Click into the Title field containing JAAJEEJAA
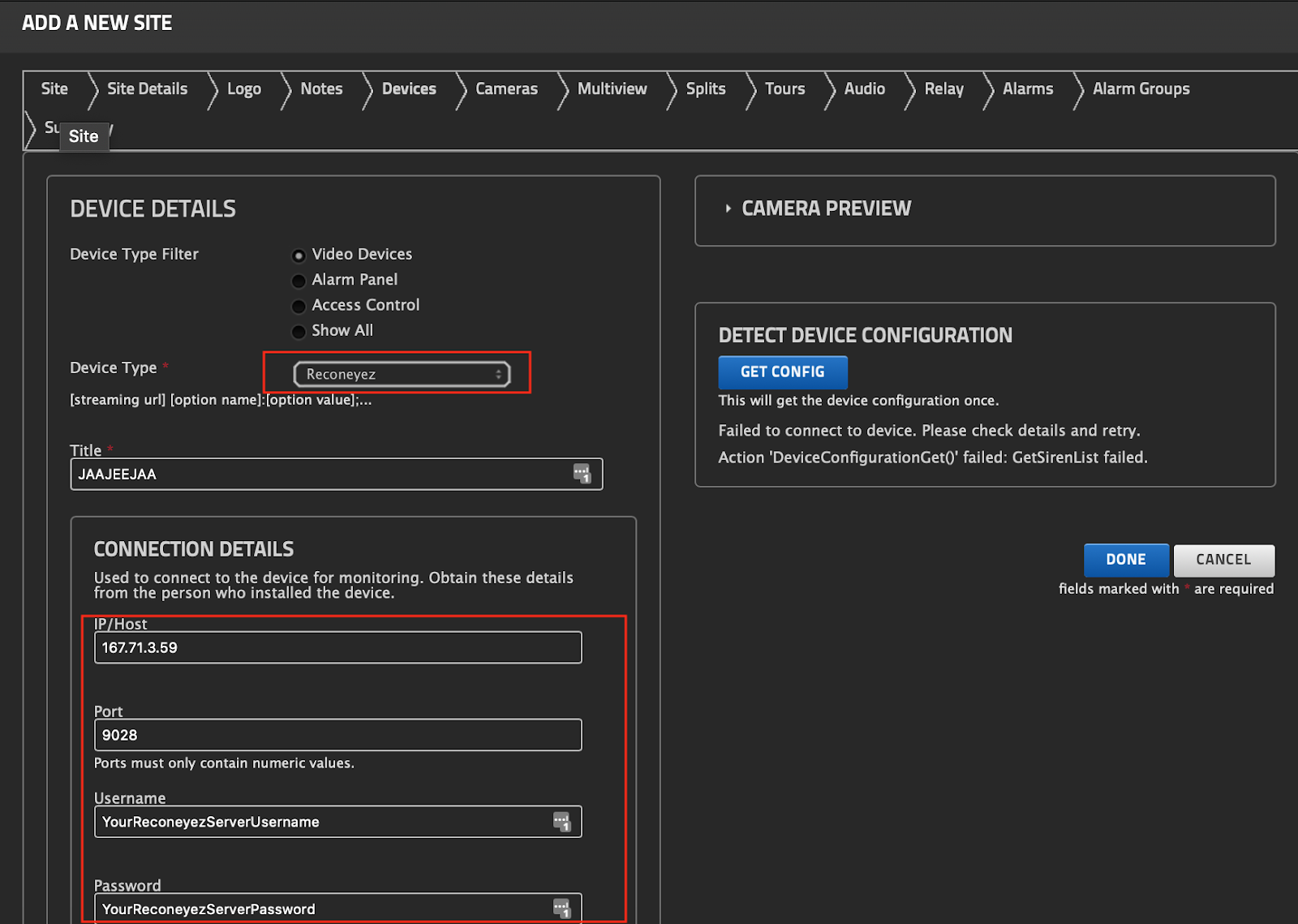Viewport: 1298px width, 924px height. (336, 474)
